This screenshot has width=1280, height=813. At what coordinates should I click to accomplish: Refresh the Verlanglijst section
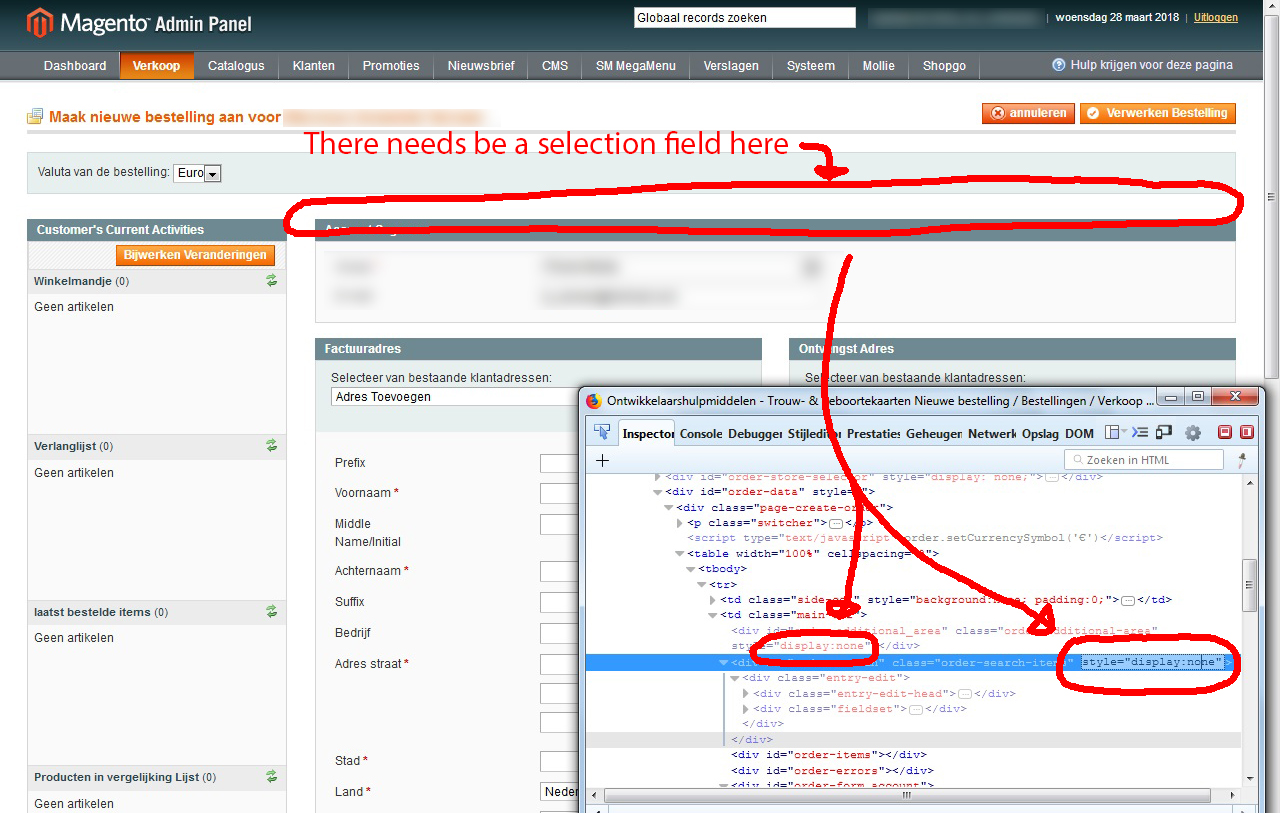(x=271, y=447)
